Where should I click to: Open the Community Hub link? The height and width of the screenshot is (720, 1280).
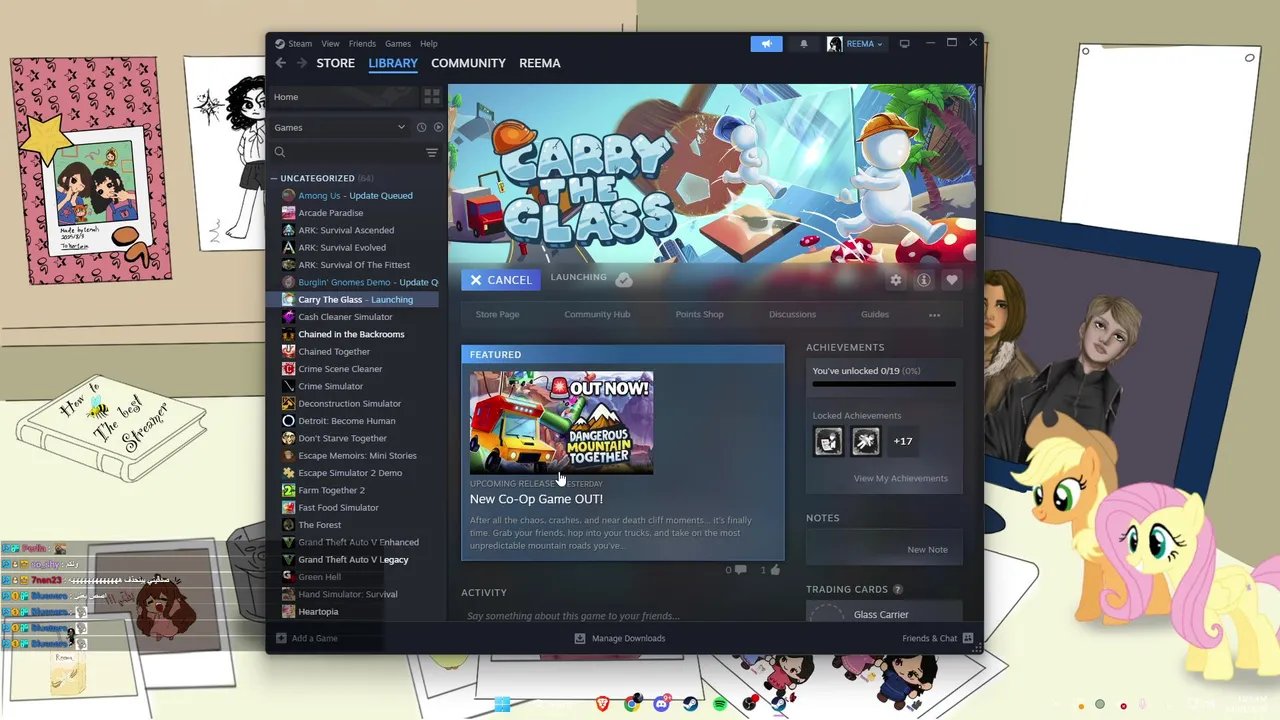tap(597, 315)
